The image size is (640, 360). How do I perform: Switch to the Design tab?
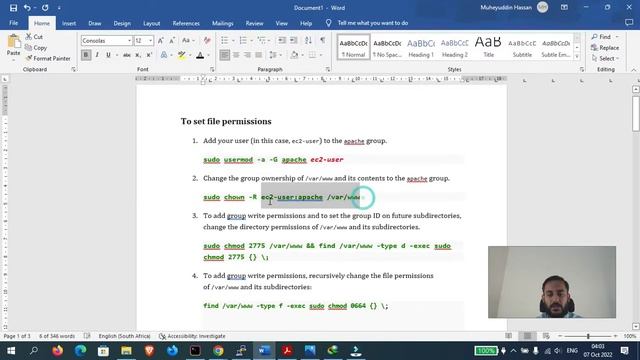click(122, 23)
